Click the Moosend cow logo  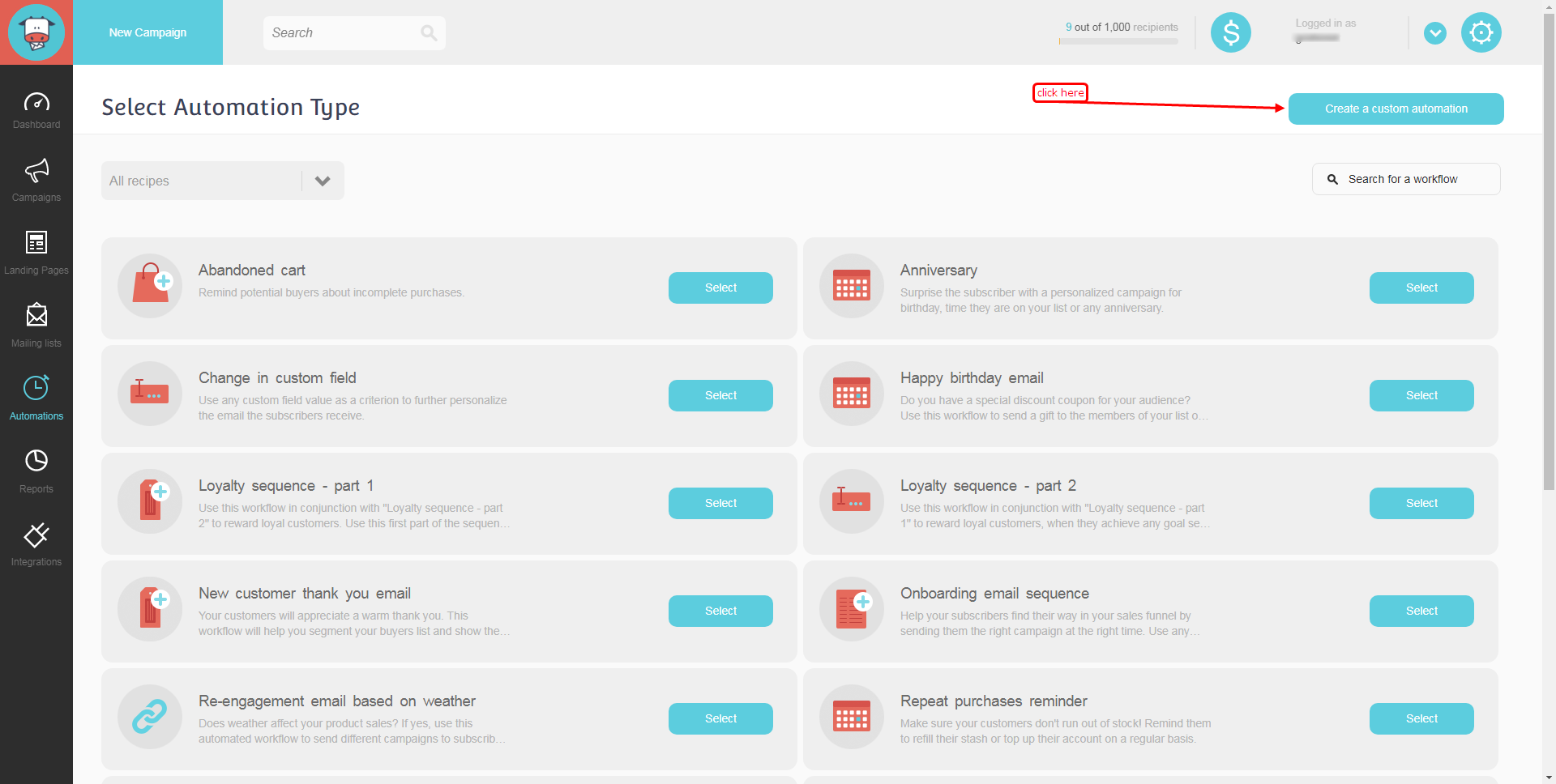(x=36, y=32)
